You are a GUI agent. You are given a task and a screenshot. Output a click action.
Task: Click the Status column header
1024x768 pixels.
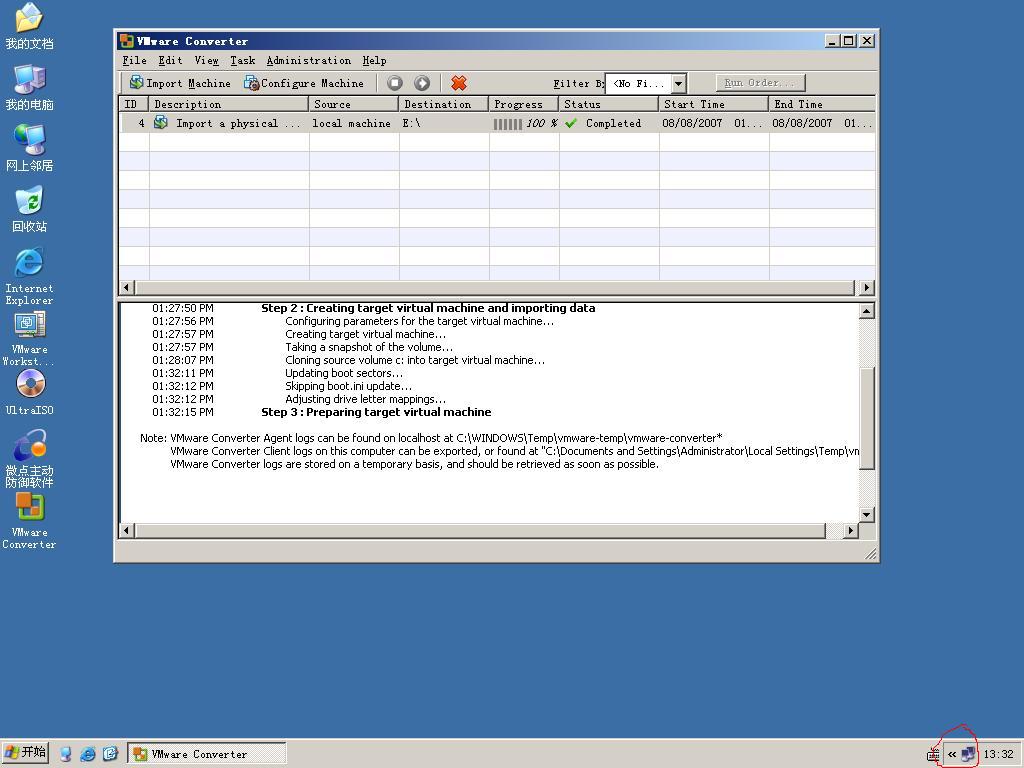point(609,104)
